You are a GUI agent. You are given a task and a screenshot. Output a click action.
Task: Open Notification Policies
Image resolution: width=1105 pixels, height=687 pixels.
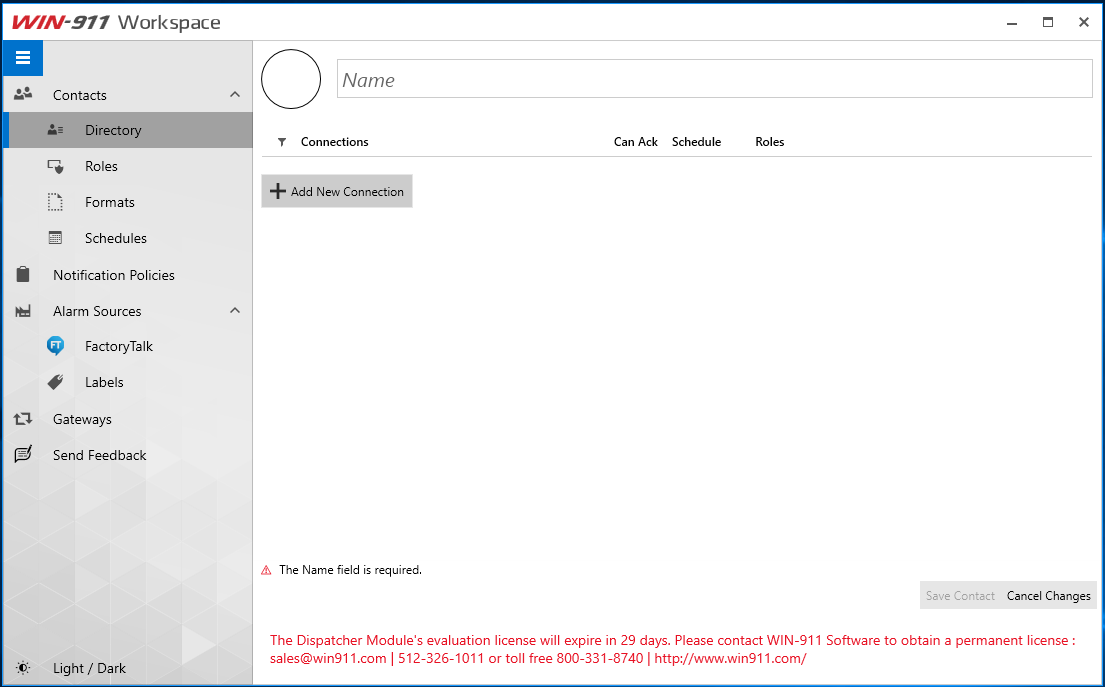(x=128, y=275)
